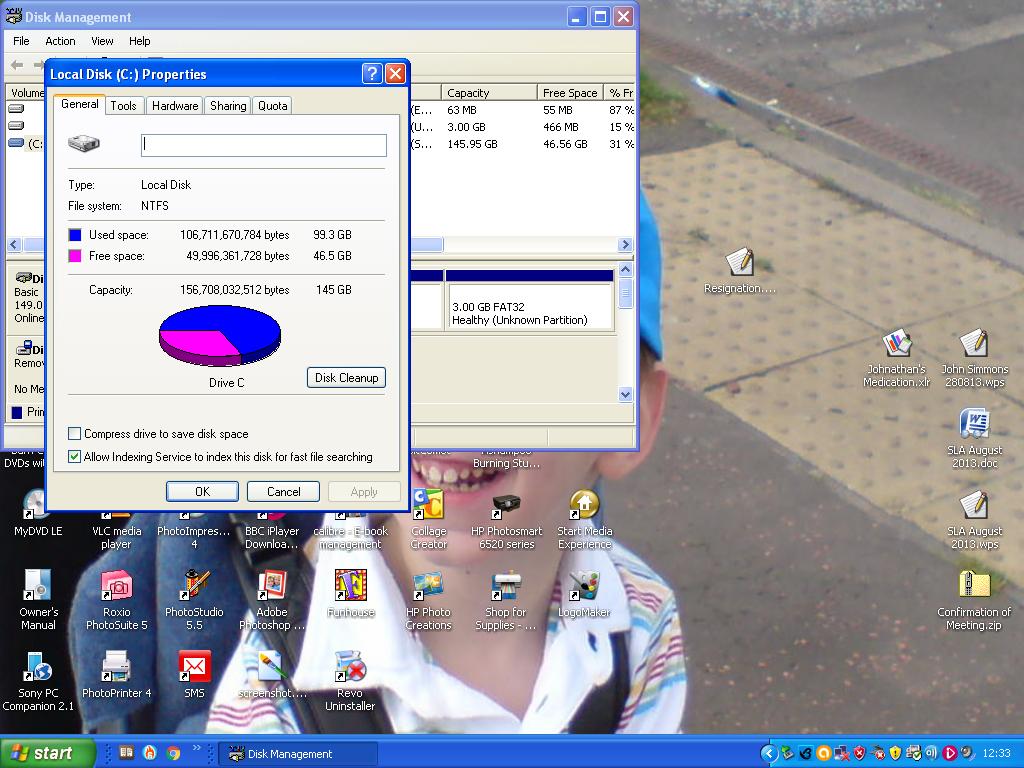Select the 63 MB capacity cell
This screenshot has width=1024, height=768.
[x=462, y=110]
